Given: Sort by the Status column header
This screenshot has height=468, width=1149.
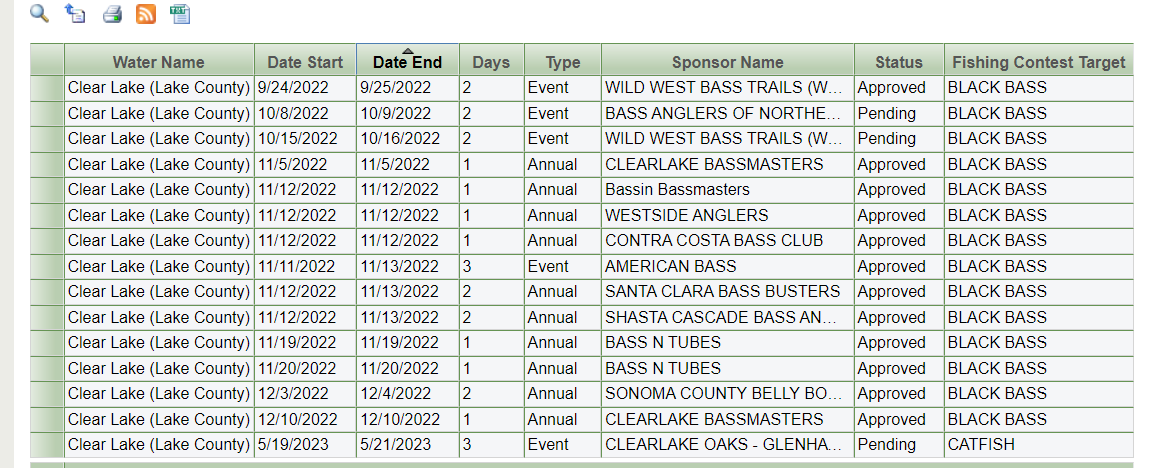Looking at the screenshot, I should (898, 62).
